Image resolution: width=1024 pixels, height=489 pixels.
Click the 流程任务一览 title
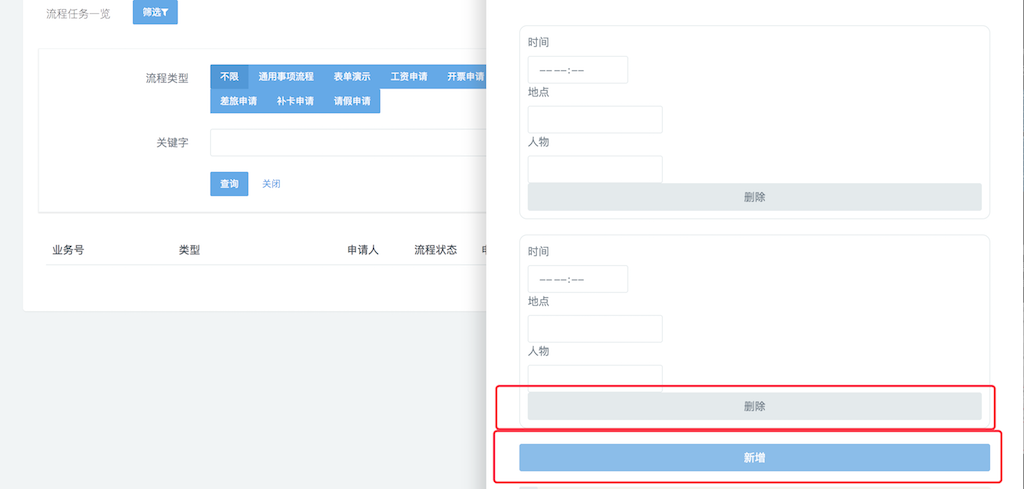click(78, 13)
